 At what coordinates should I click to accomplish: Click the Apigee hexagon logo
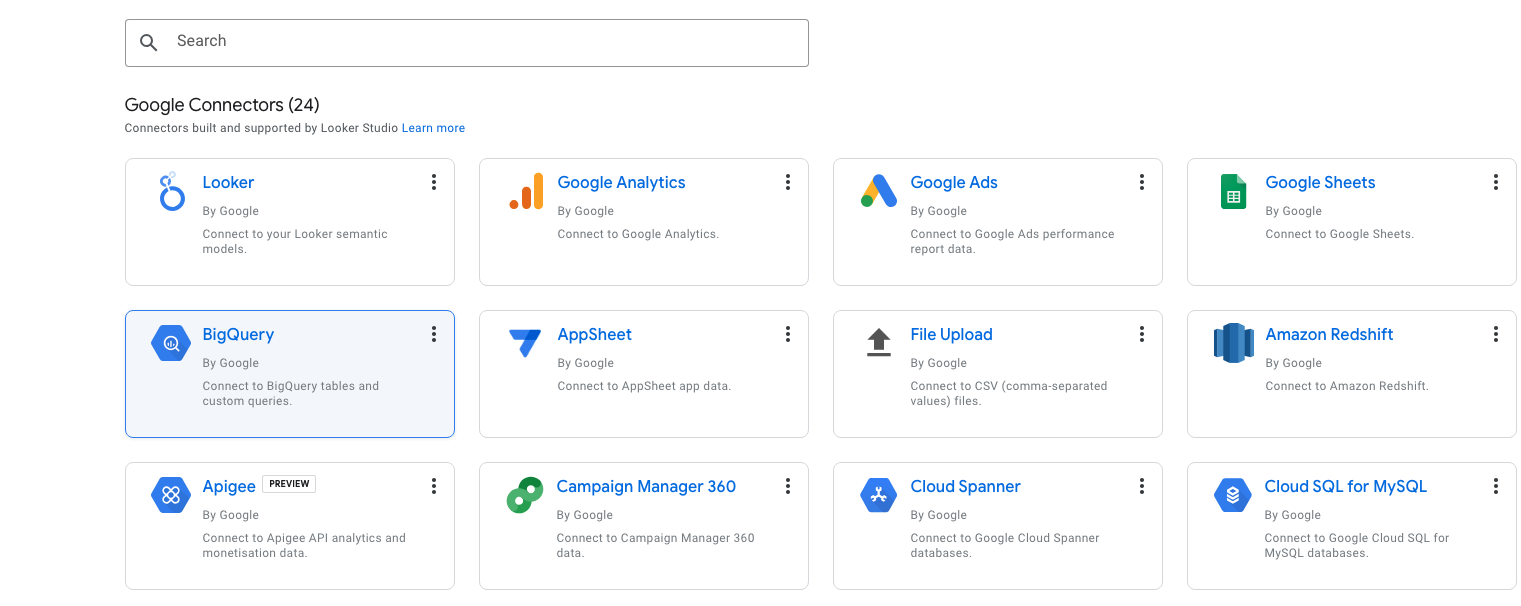point(171,495)
